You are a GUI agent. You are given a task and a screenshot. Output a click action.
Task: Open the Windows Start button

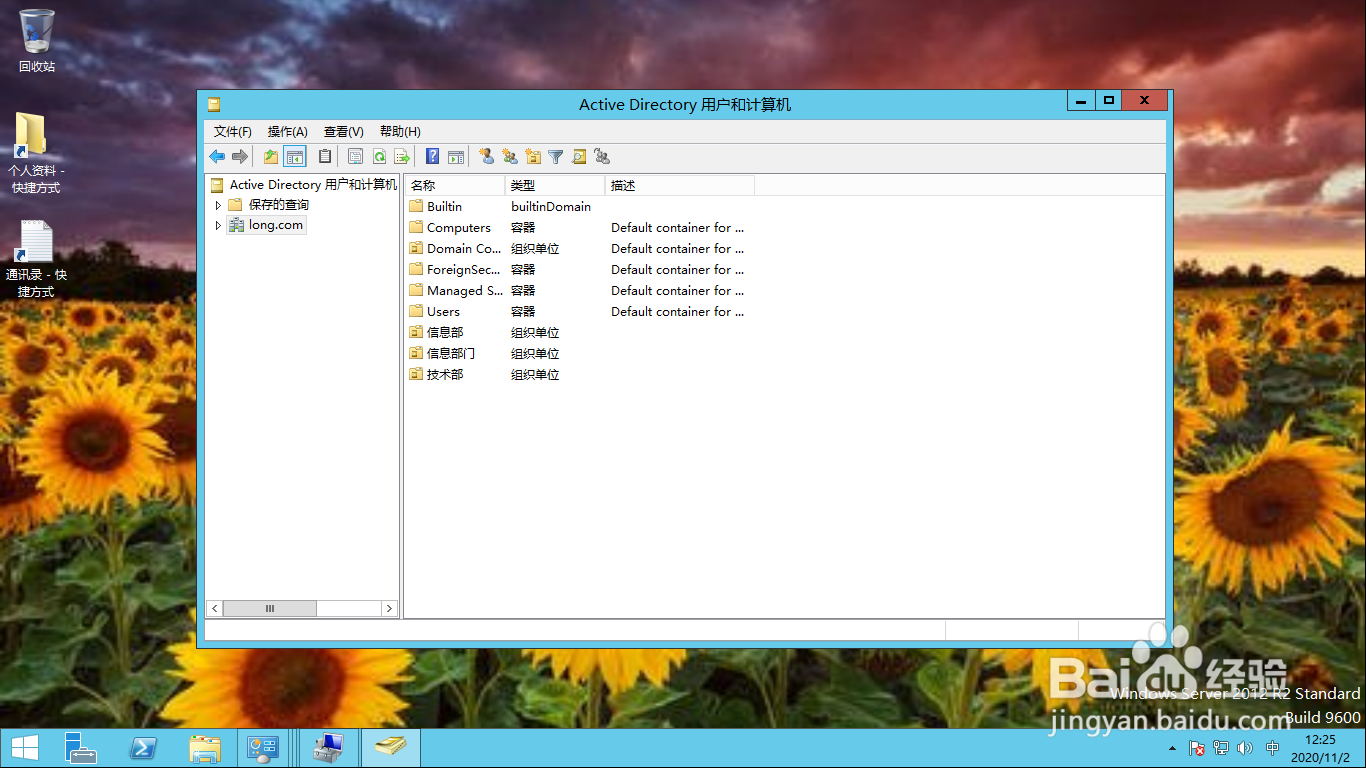[25, 748]
